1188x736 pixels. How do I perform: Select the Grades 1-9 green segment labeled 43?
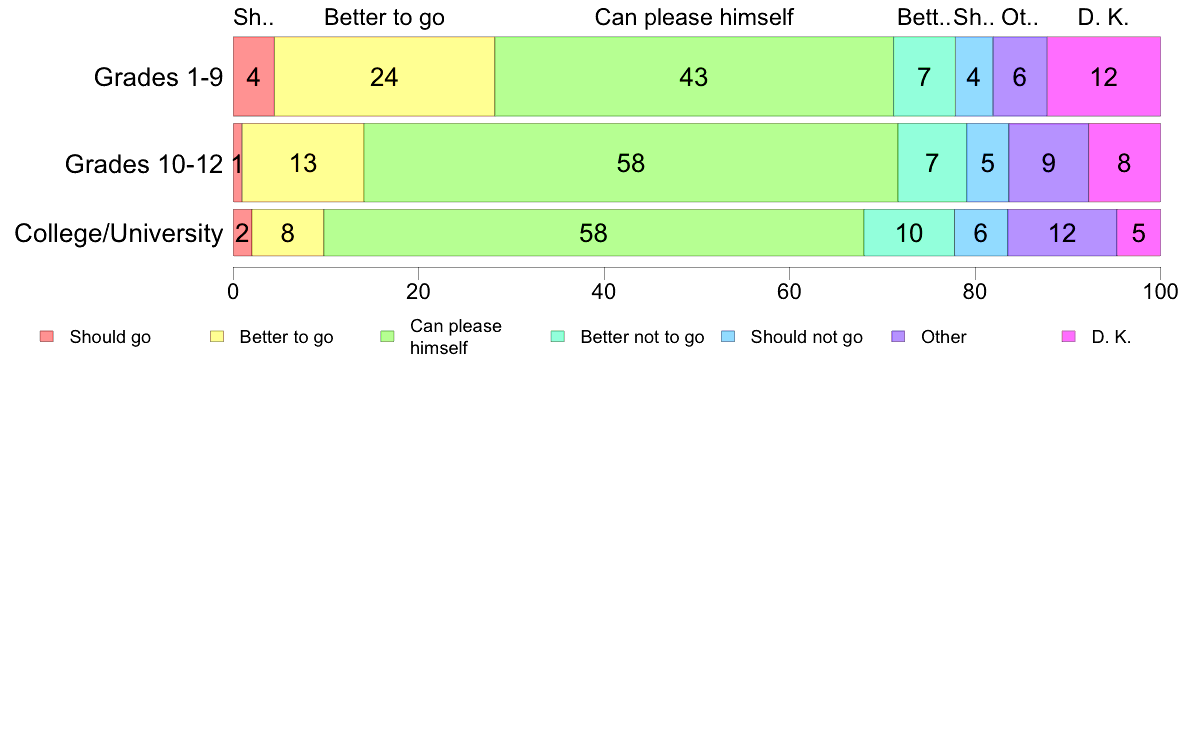coord(694,77)
